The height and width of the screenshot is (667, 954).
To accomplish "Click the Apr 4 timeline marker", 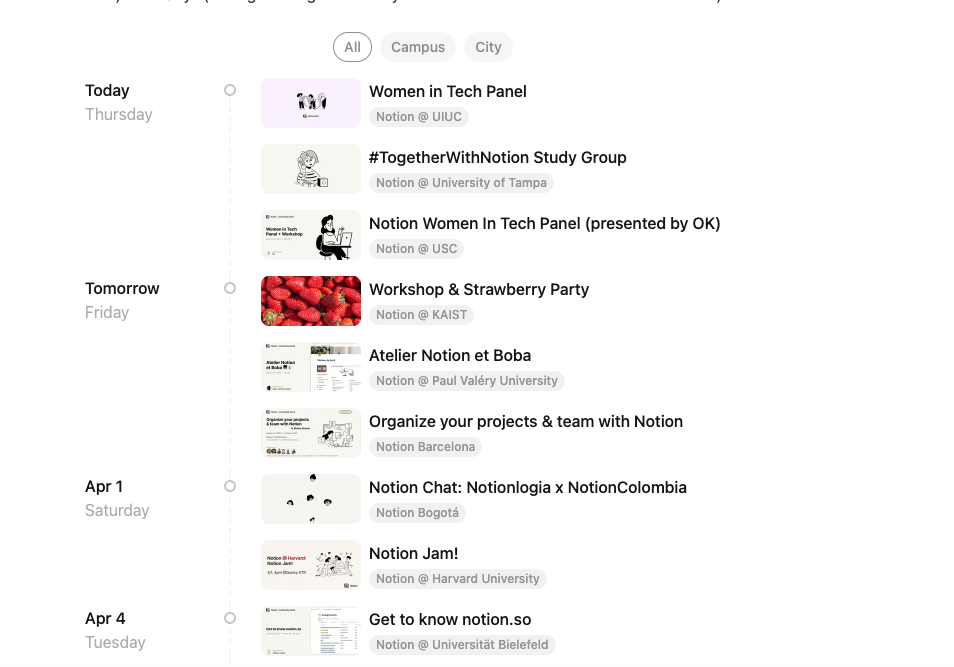I will pyautogui.click(x=230, y=618).
